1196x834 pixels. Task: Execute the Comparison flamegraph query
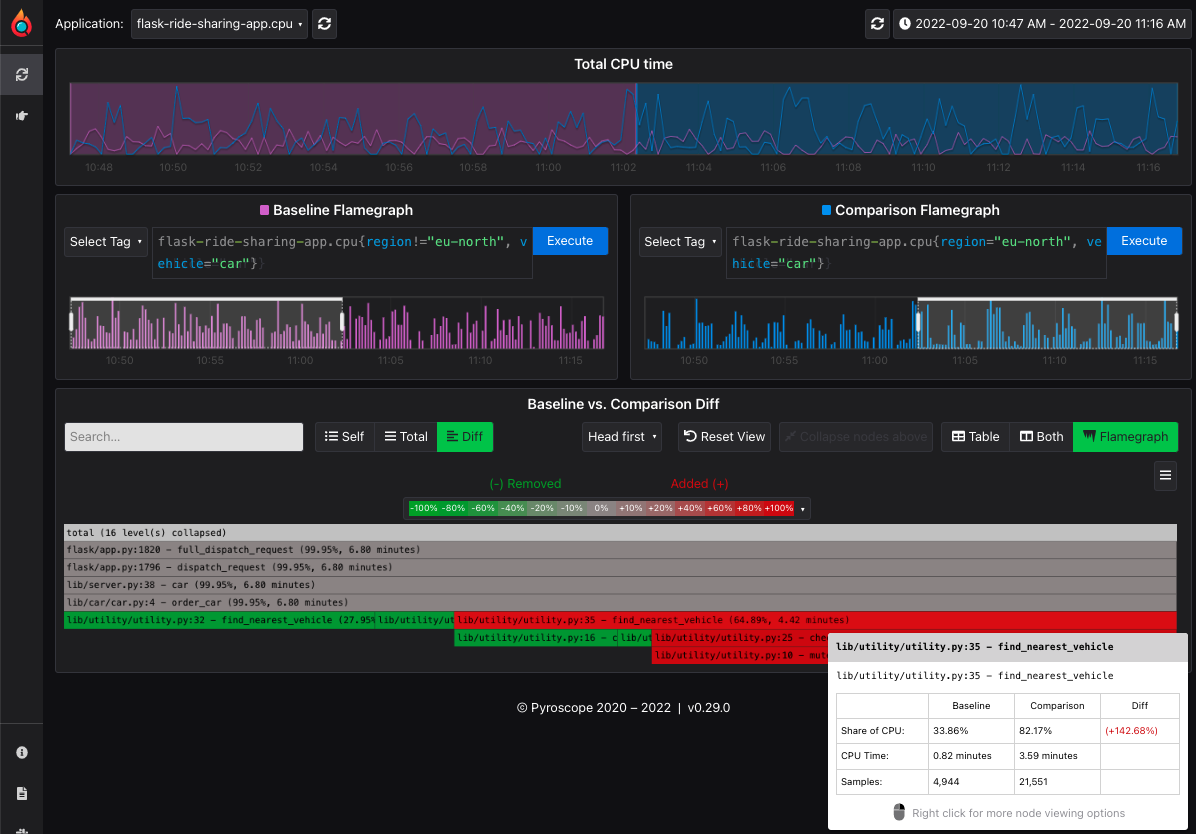pyautogui.click(x=1144, y=241)
